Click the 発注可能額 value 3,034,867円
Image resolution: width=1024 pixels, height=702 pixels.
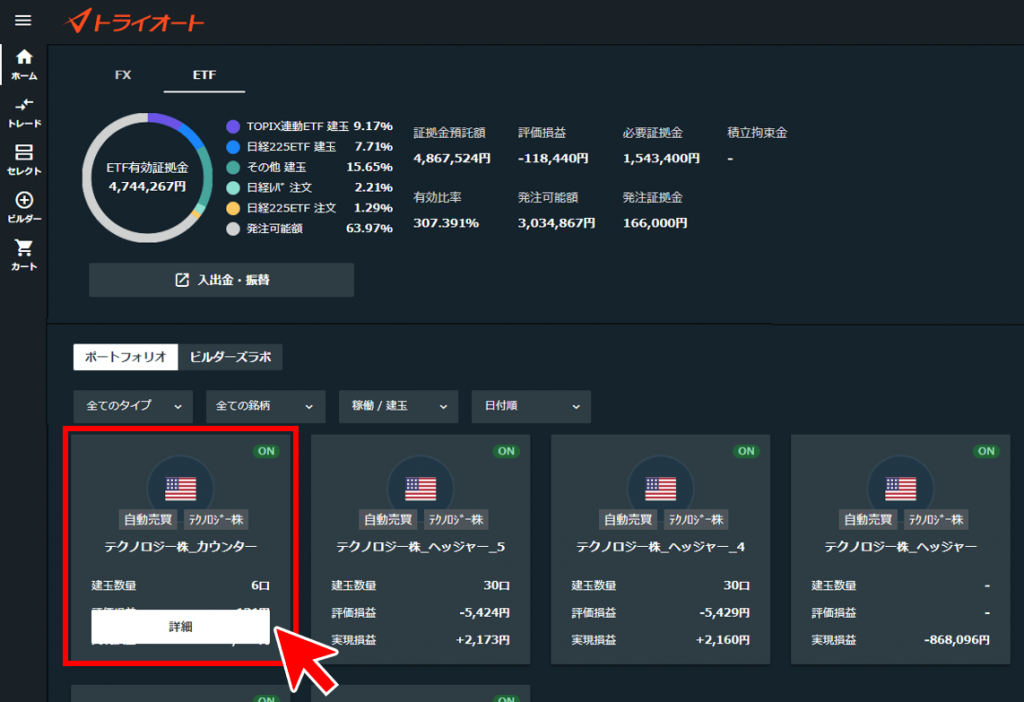click(x=556, y=223)
